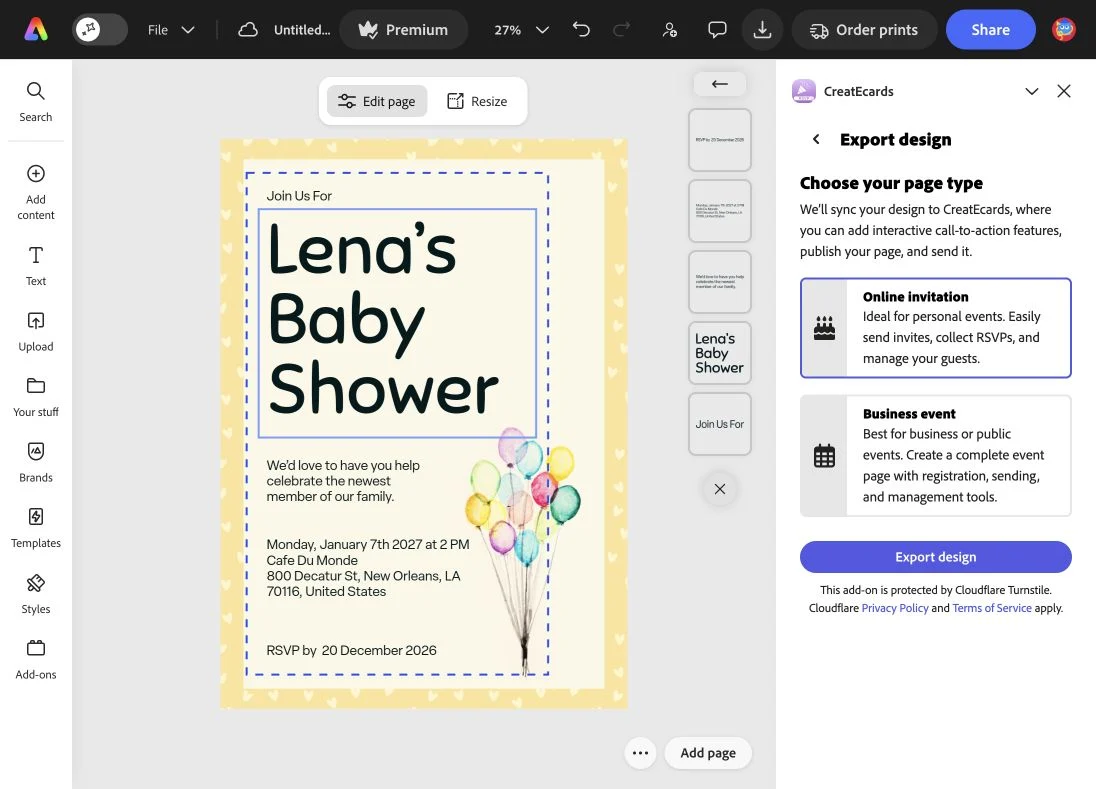The width and height of the screenshot is (1096, 789).
Task: Select the We'd love to have you layer thumbnail
Action: point(720,282)
